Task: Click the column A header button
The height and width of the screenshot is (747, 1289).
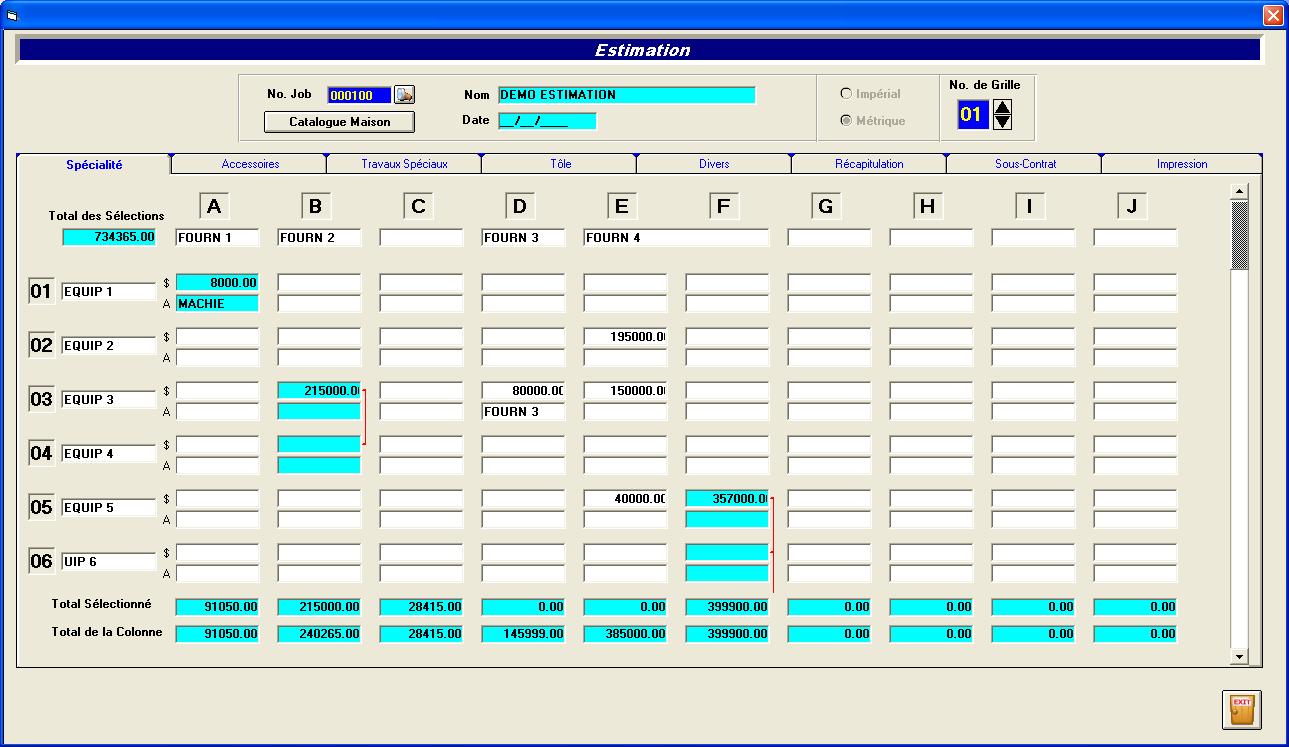Action: click(213, 207)
